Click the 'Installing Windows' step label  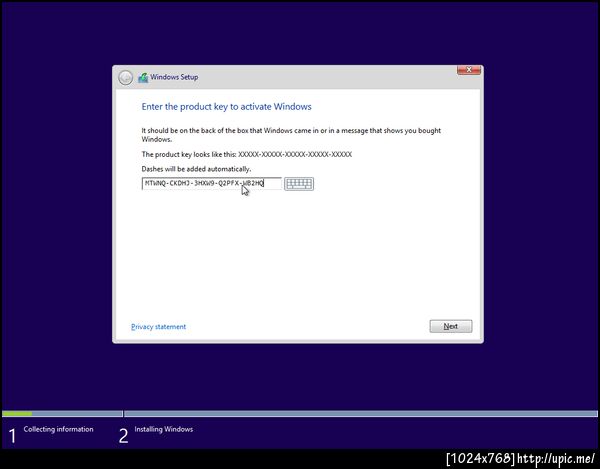163,429
